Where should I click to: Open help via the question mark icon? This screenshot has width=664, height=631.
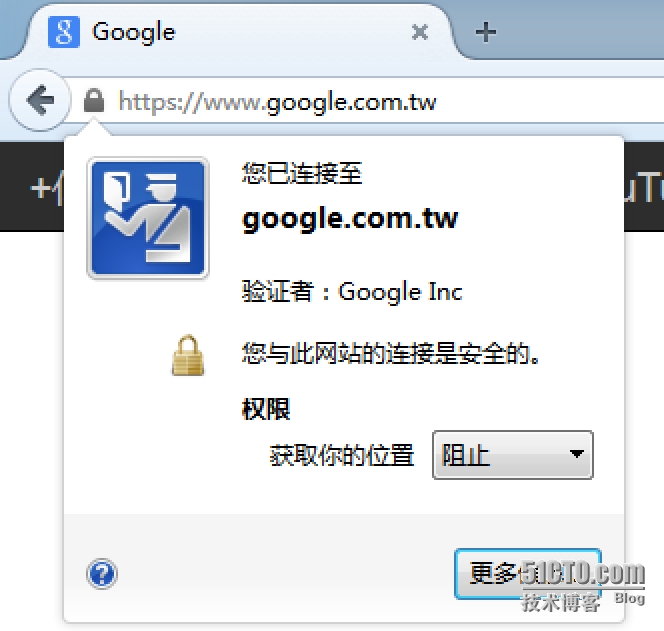click(102, 574)
